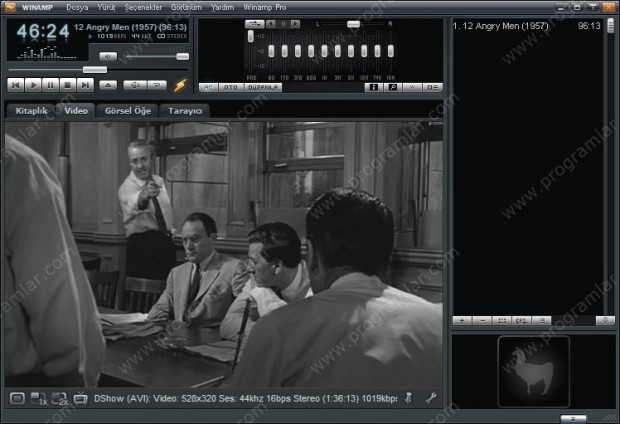Image resolution: width=620 pixels, height=424 pixels.
Task: Remove items with the playlist minus button
Action: [x=482, y=321]
